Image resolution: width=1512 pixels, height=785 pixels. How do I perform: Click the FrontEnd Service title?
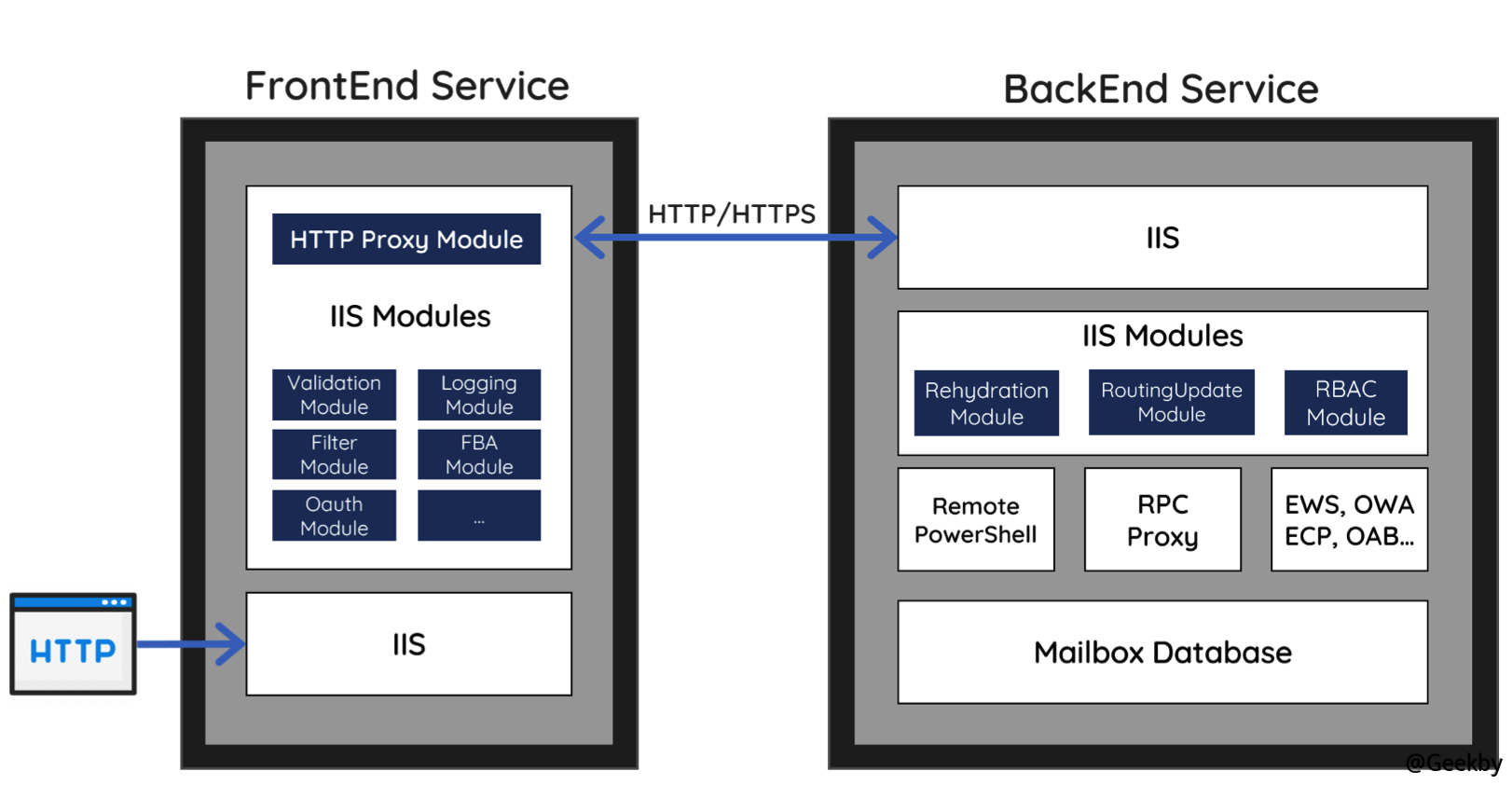(406, 86)
